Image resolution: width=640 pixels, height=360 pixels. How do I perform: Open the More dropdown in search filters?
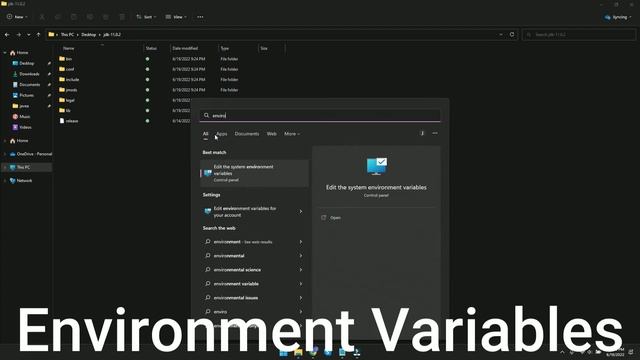(x=292, y=134)
